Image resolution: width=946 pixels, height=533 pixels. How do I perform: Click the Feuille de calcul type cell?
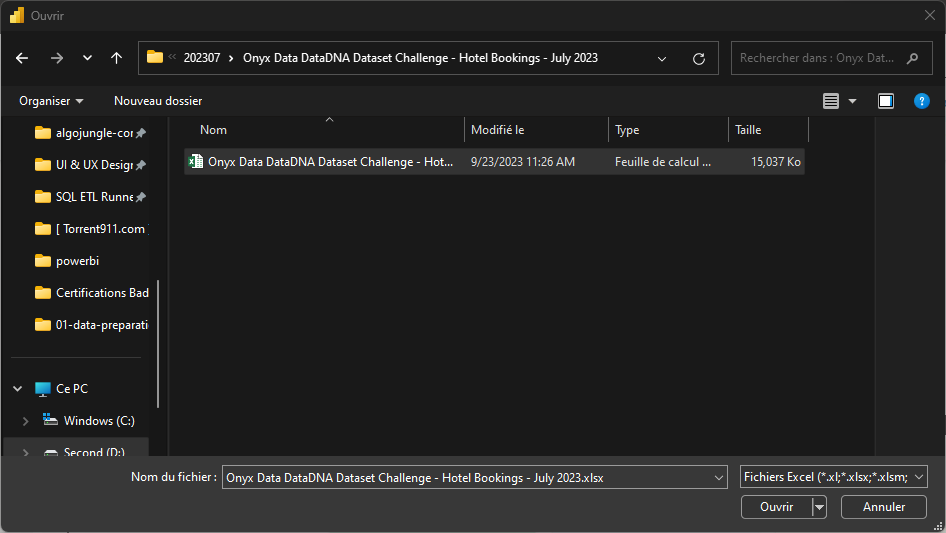click(663, 162)
